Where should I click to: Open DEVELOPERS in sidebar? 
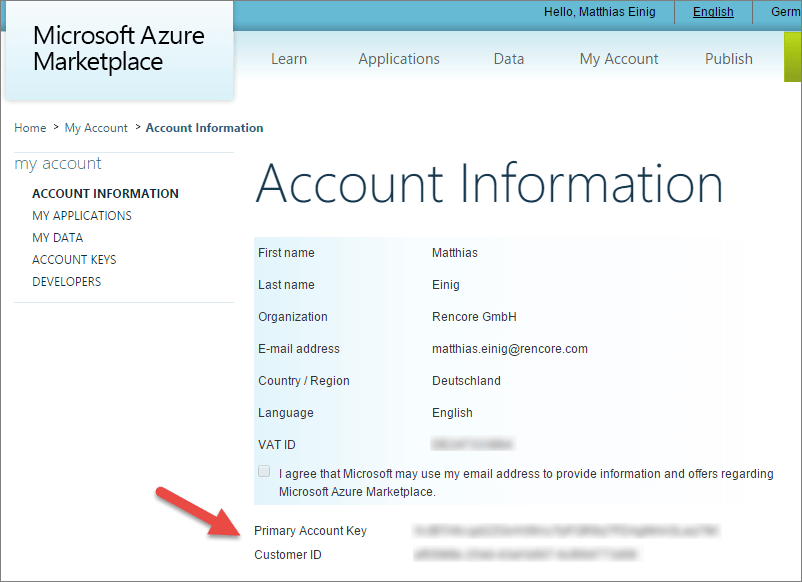[66, 282]
